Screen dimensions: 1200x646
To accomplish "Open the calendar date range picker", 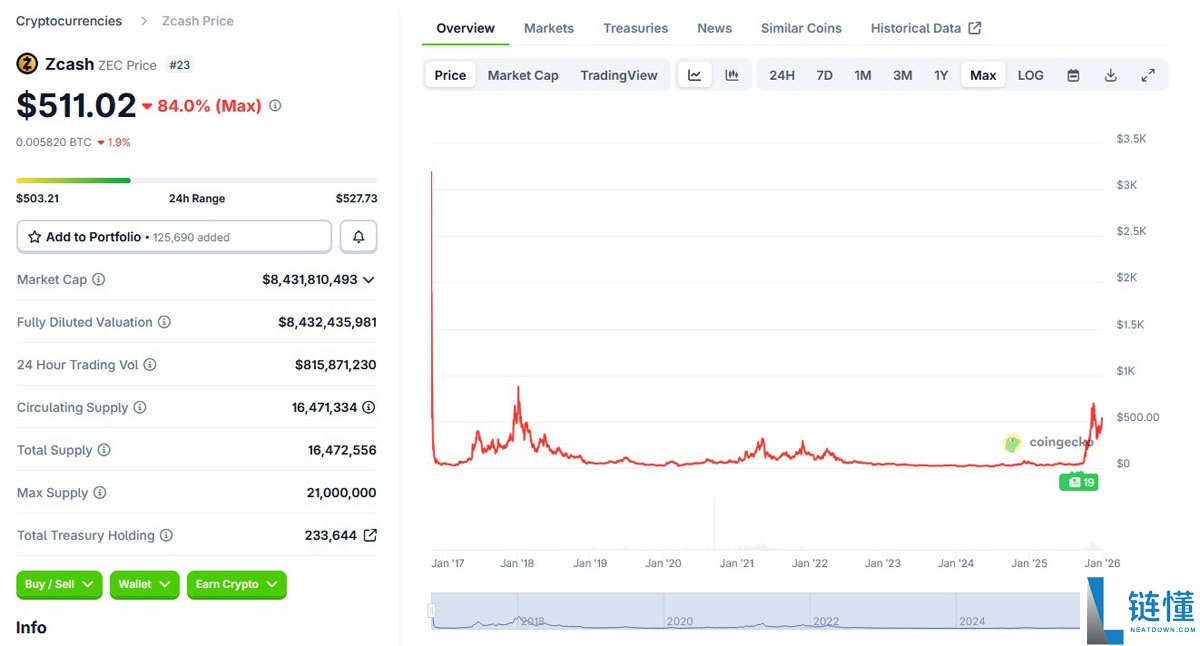I will pyautogui.click(x=1073, y=75).
